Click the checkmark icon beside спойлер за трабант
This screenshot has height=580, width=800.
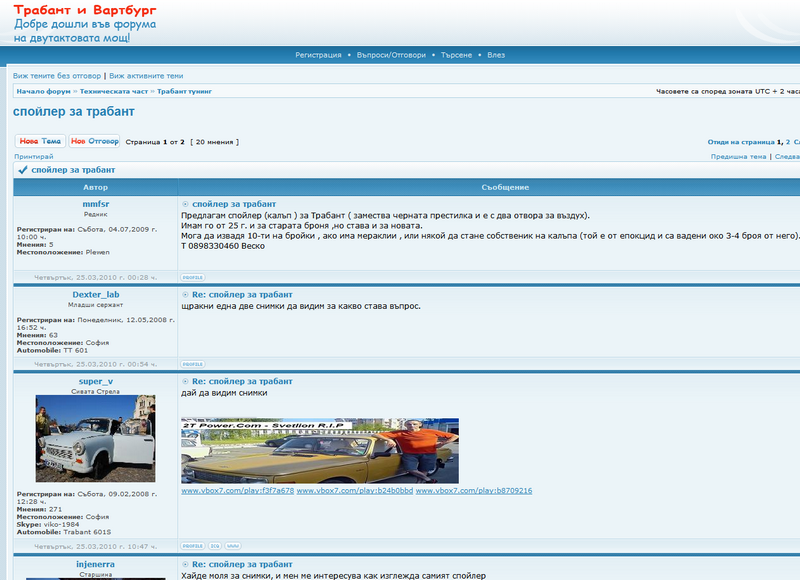pyautogui.click(x=22, y=170)
